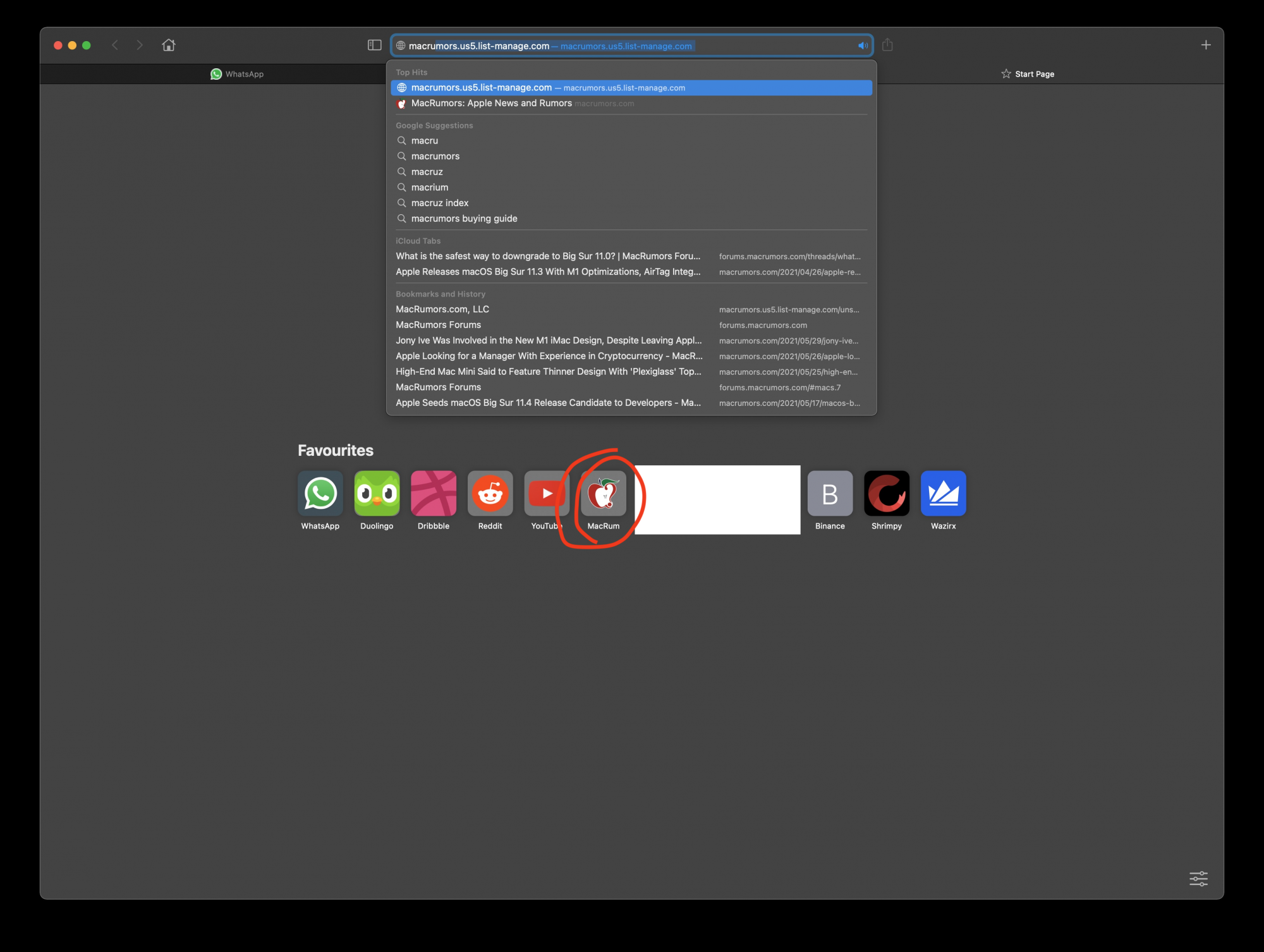Open Dribbble favourite icon

[434, 494]
